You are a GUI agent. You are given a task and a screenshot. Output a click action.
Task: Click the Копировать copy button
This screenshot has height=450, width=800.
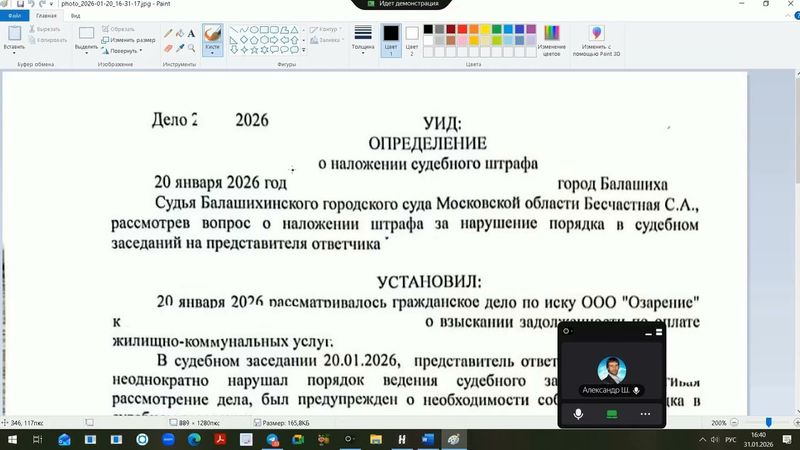click(x=48, y=40)
